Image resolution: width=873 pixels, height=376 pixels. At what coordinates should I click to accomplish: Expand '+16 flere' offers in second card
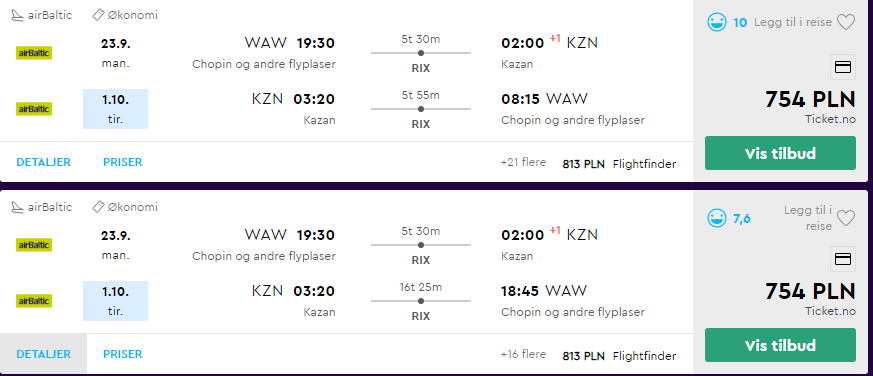pyautogui.click(x=523, y=354)
